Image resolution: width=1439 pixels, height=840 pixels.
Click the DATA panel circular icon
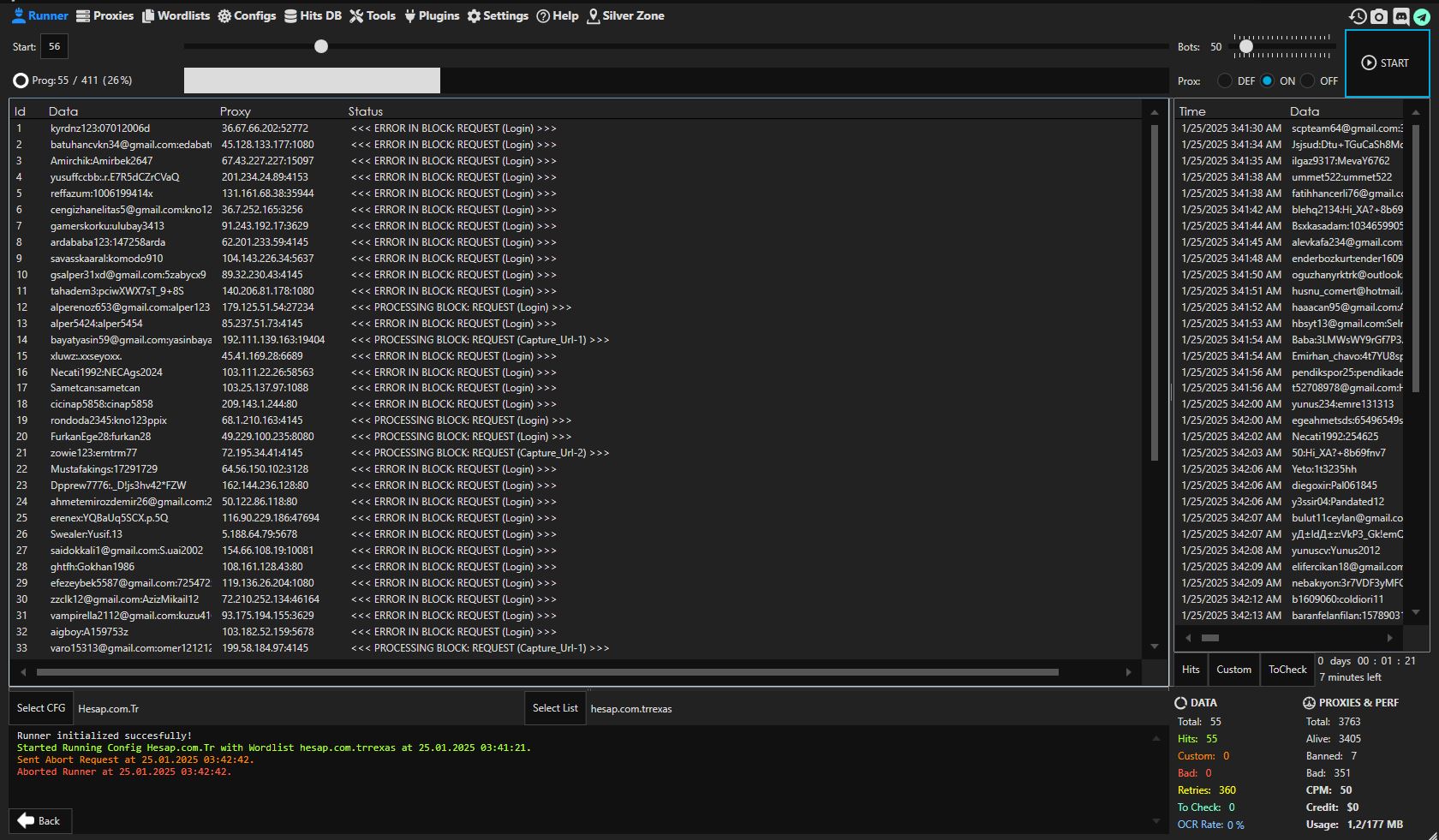(x=1180, y=703)
